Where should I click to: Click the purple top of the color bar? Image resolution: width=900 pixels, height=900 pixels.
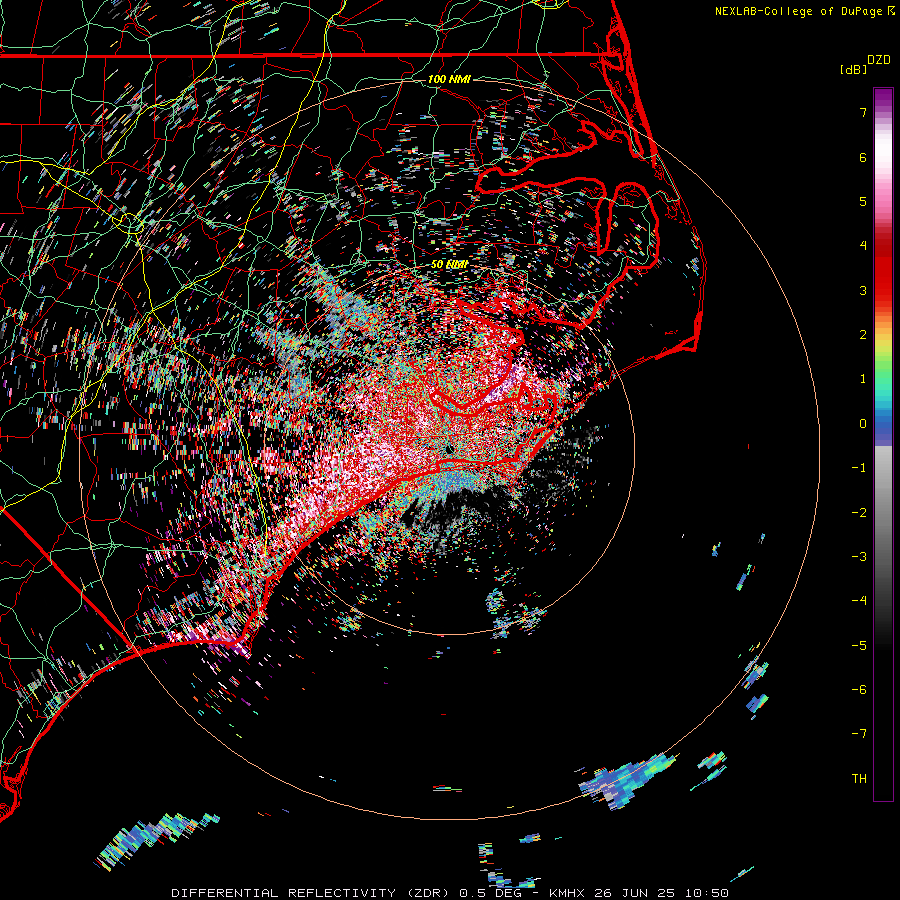click(883, 98)
